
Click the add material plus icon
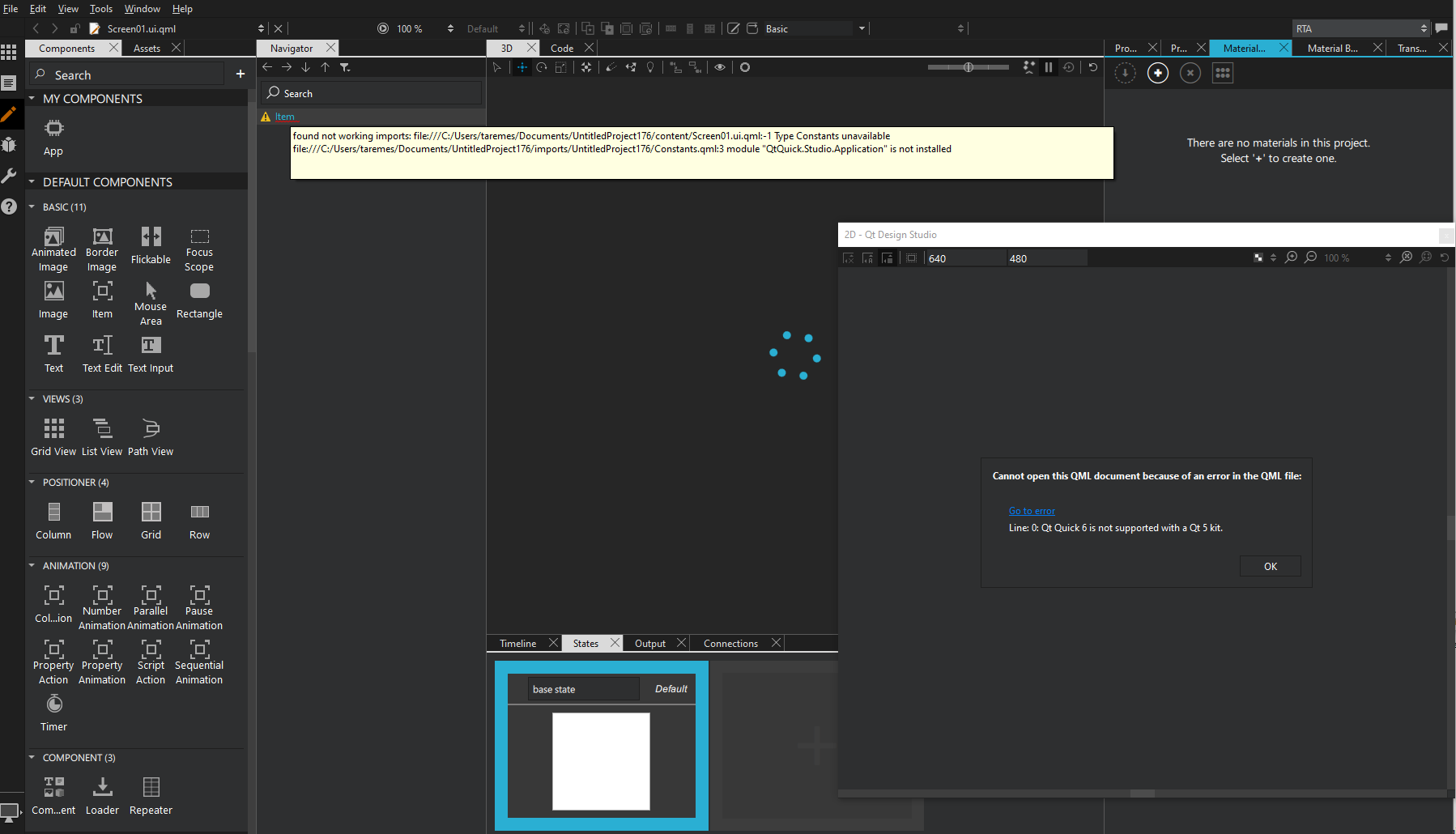1158,73
